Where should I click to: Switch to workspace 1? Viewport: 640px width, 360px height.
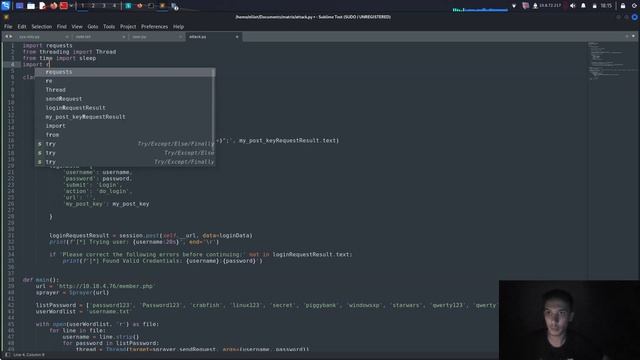point(82,6)
